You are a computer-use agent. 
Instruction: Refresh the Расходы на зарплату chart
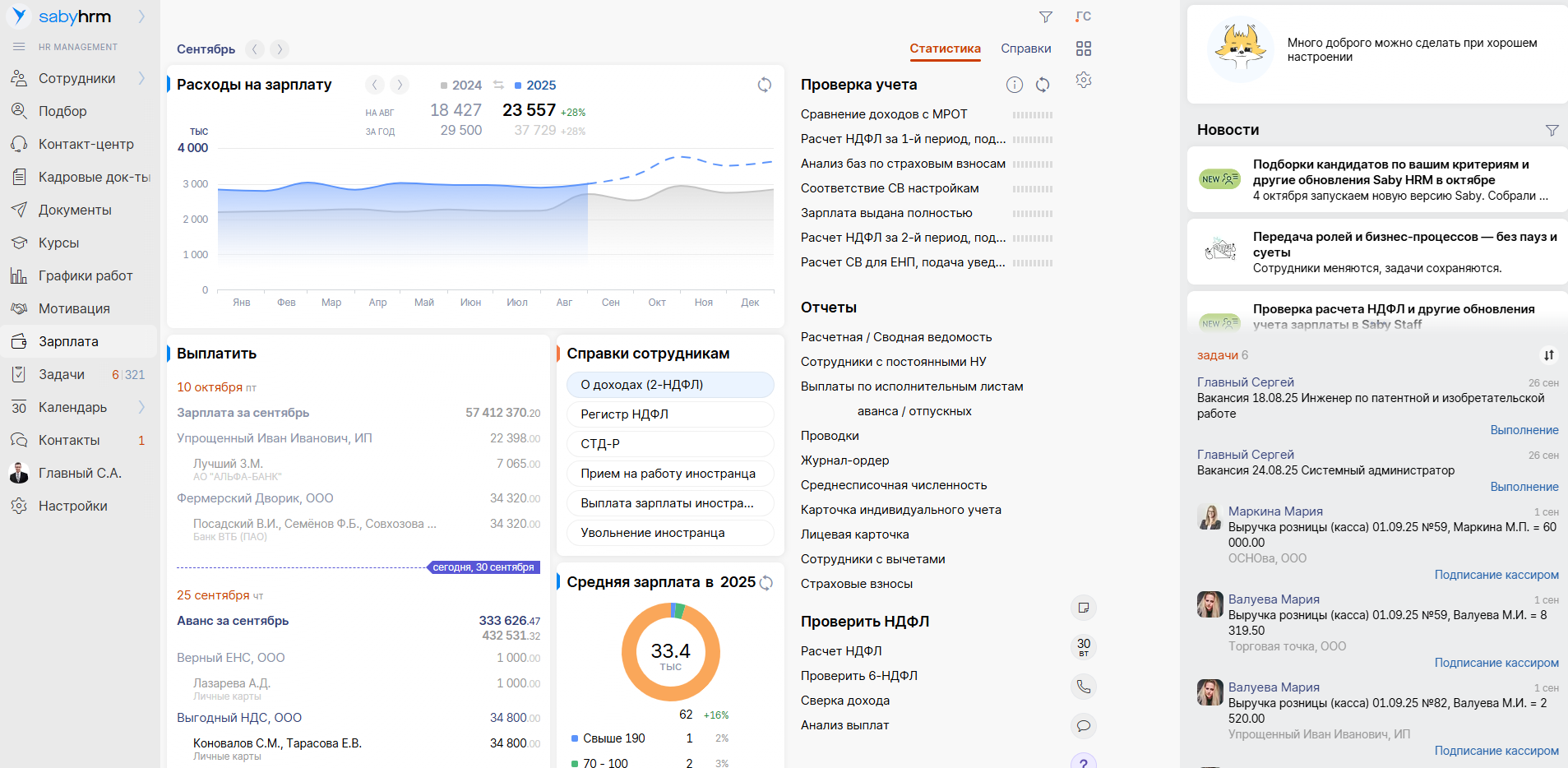tap(765, 85)
